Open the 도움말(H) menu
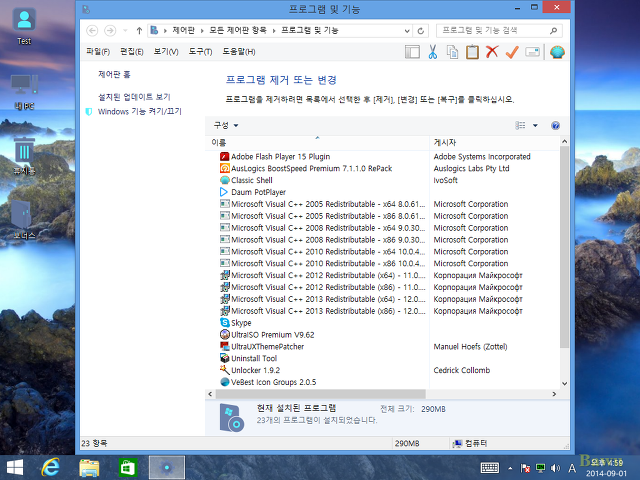The width and height of the screenshot is (640, 480). click(x=239, y=51)
